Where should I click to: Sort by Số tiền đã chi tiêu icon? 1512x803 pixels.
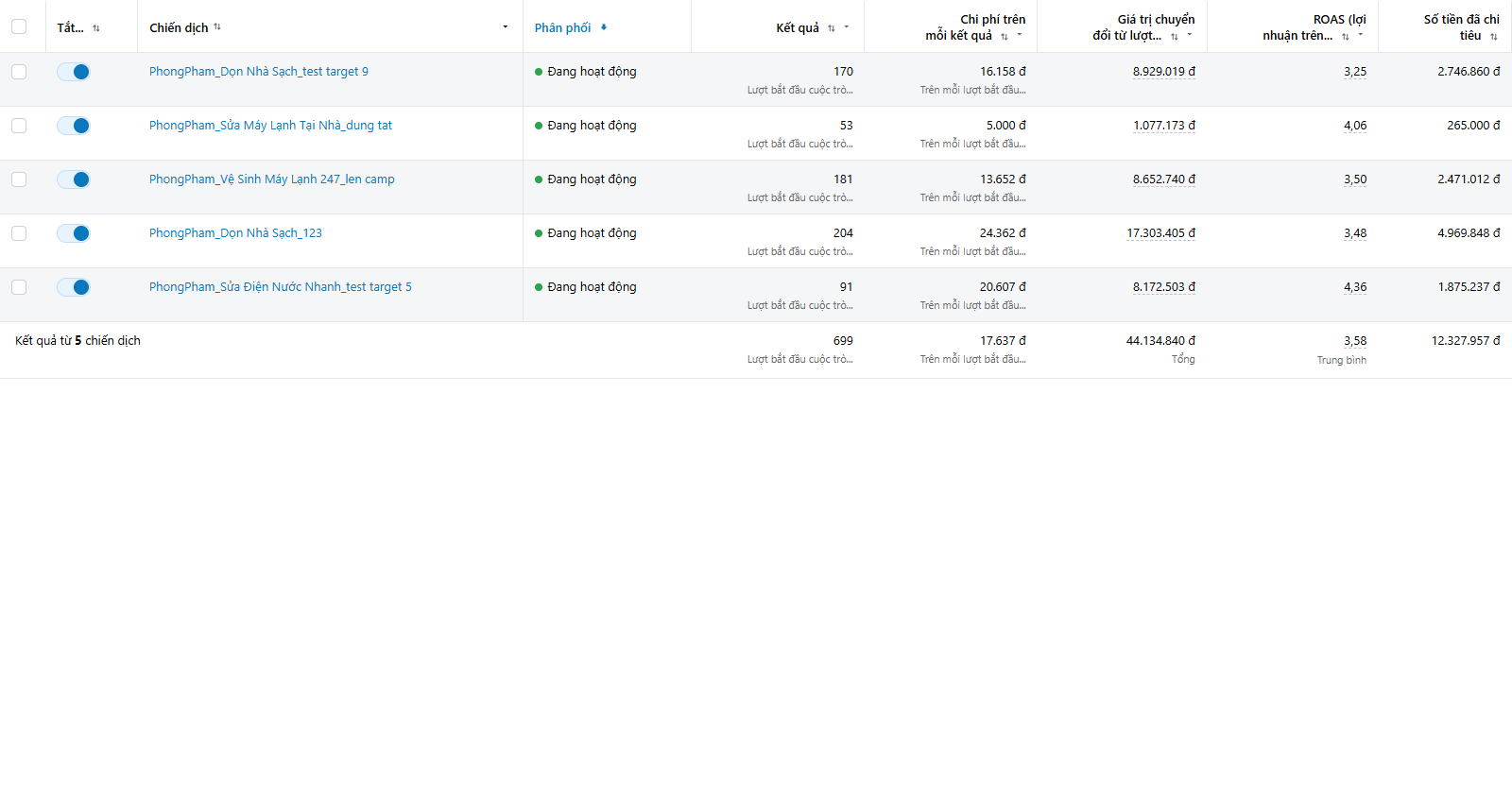1494,36
